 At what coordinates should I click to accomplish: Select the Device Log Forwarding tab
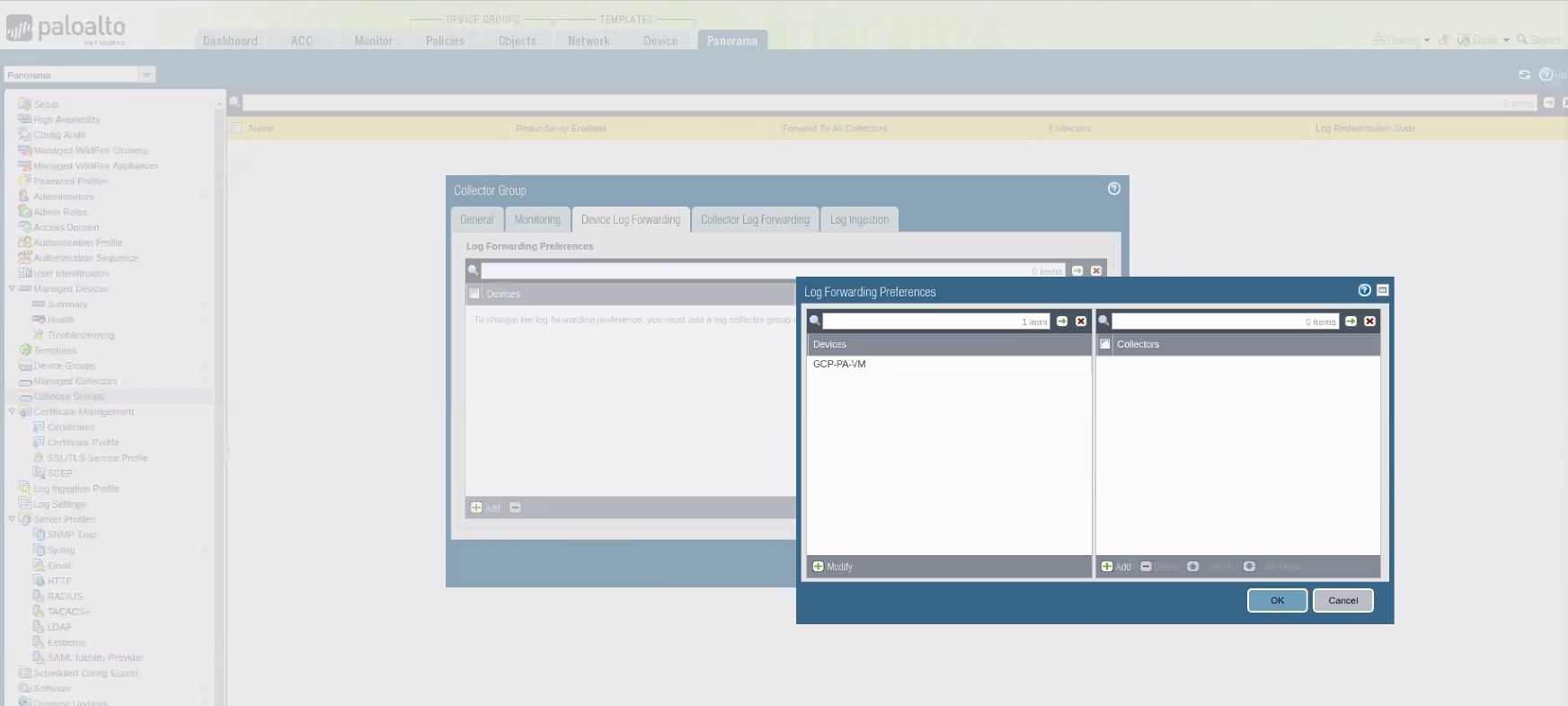pos(631,220)
